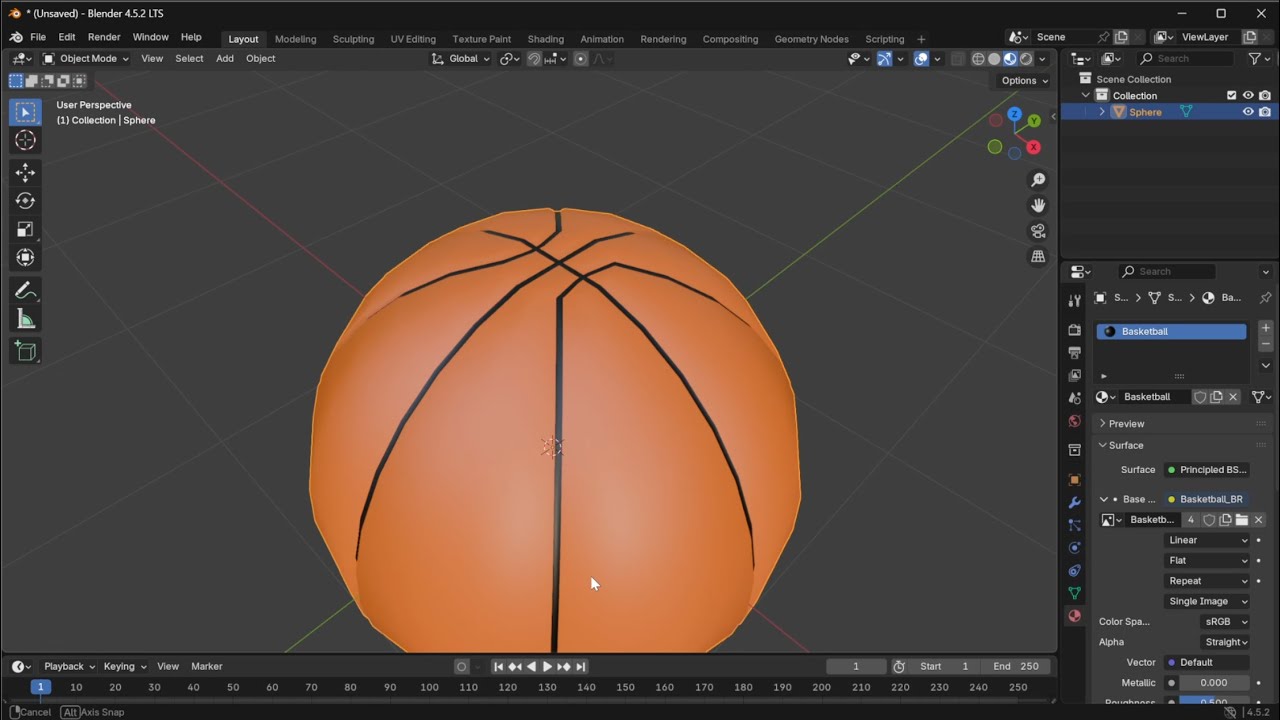Open the viewport Add menu

[x=225, y=58]
